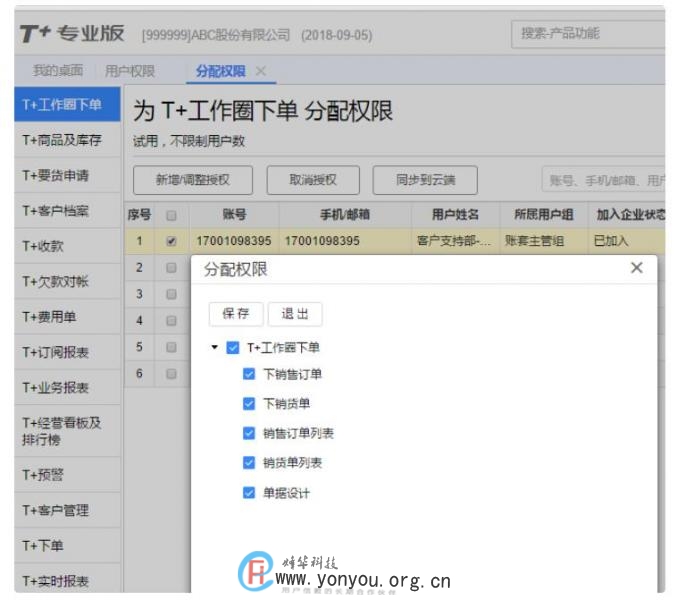The image size is (694, 600).
Task: Check the row 2 checkbox
Action: coord(171,268)
